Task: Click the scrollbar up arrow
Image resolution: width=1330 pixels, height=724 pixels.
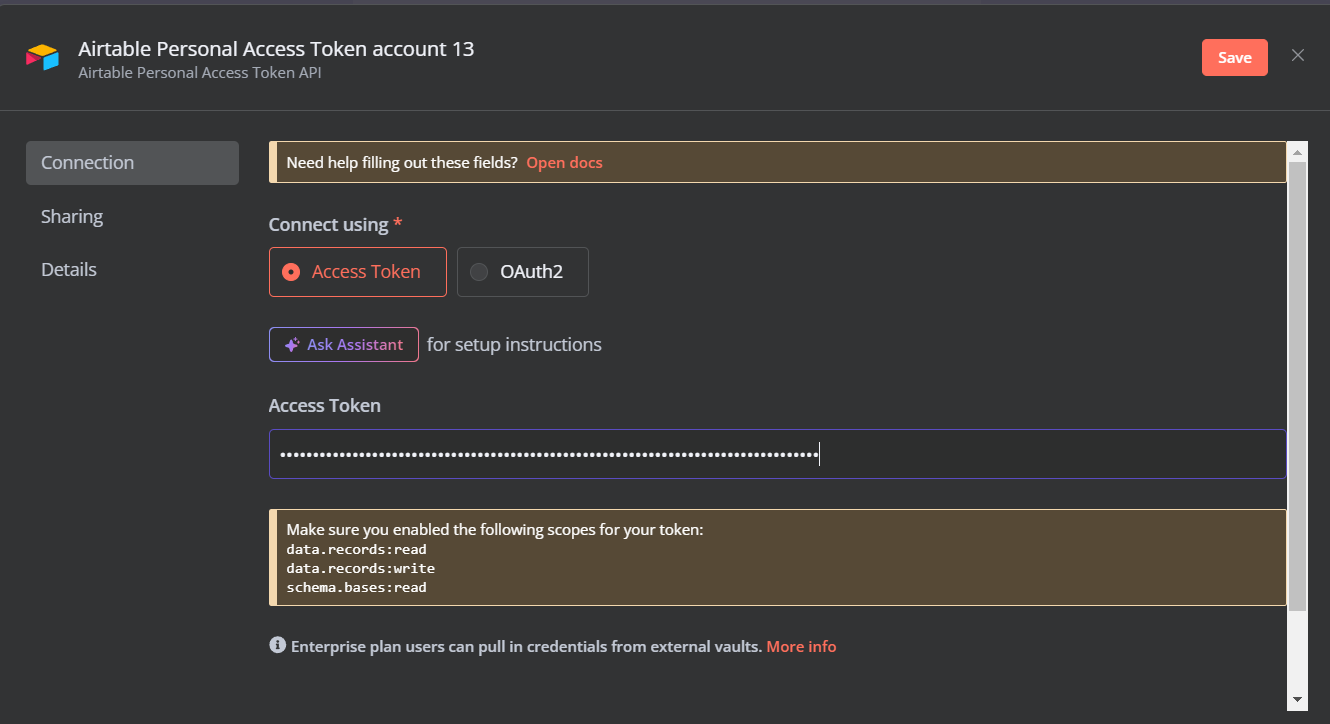Action: (1298, 152)
